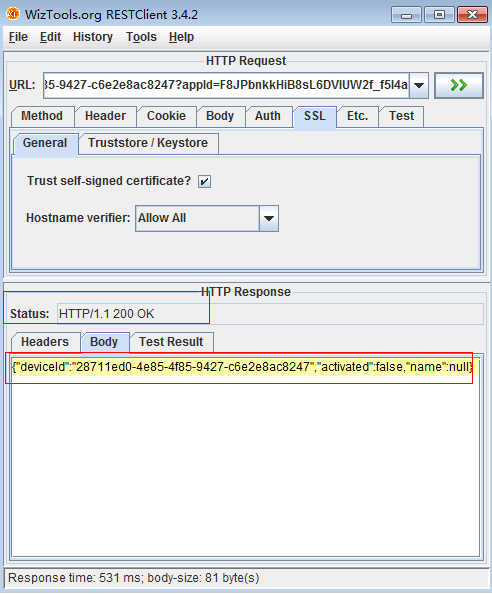Select the SSL tab
Screen dimensions: 492x594
[x=314, y=116]
